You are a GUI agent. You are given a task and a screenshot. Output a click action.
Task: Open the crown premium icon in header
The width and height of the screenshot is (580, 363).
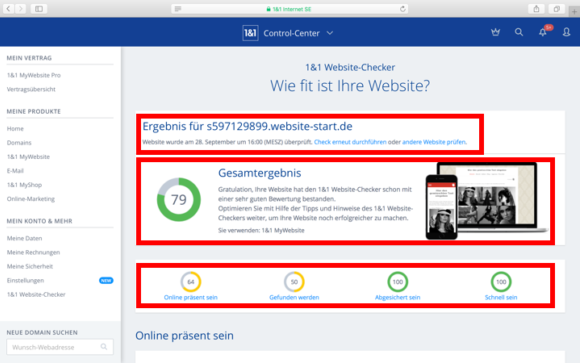click(x=495, y=33)
